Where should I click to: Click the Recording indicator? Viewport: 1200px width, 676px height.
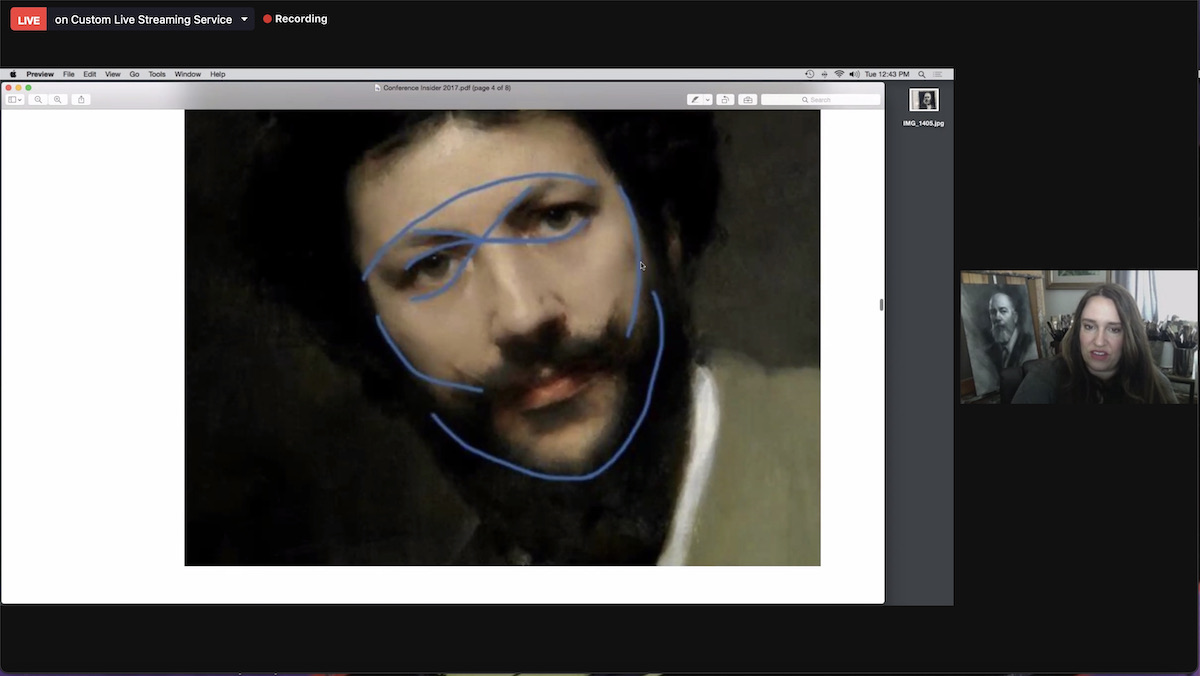tap(295, 19)
